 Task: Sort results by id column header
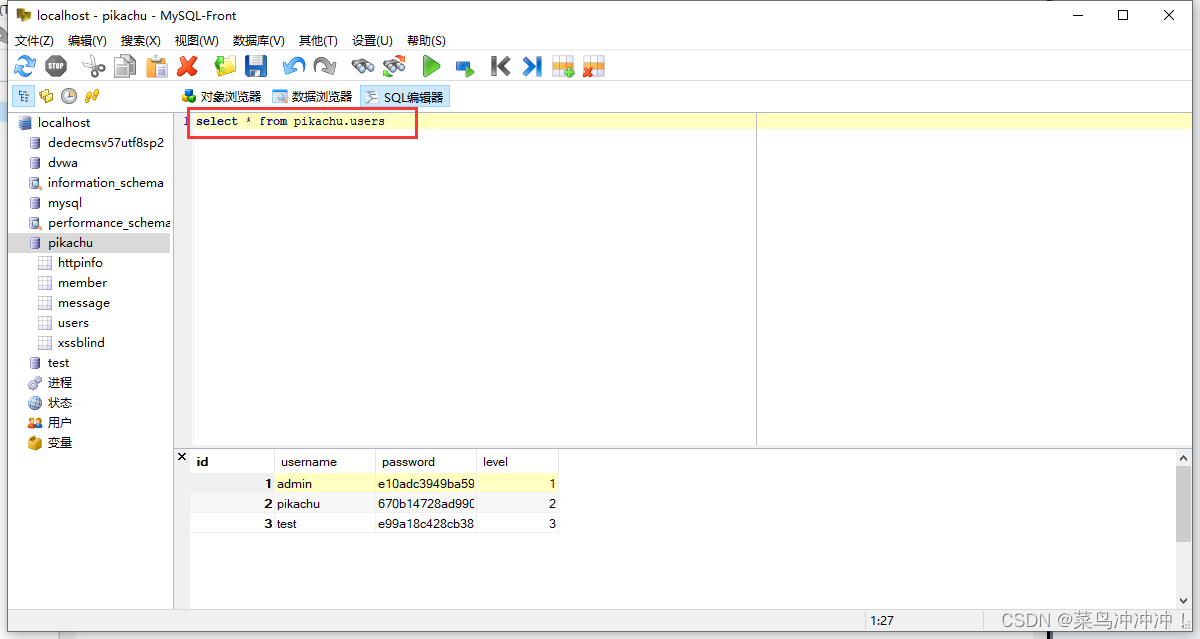(x=232, y=462)
